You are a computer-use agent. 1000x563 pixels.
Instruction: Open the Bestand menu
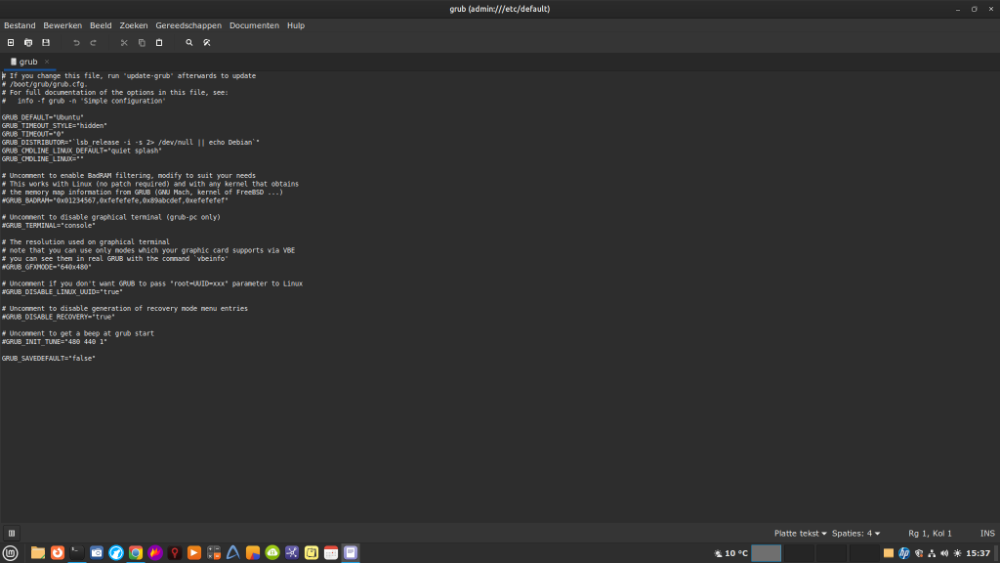click(x=20, y=25)
